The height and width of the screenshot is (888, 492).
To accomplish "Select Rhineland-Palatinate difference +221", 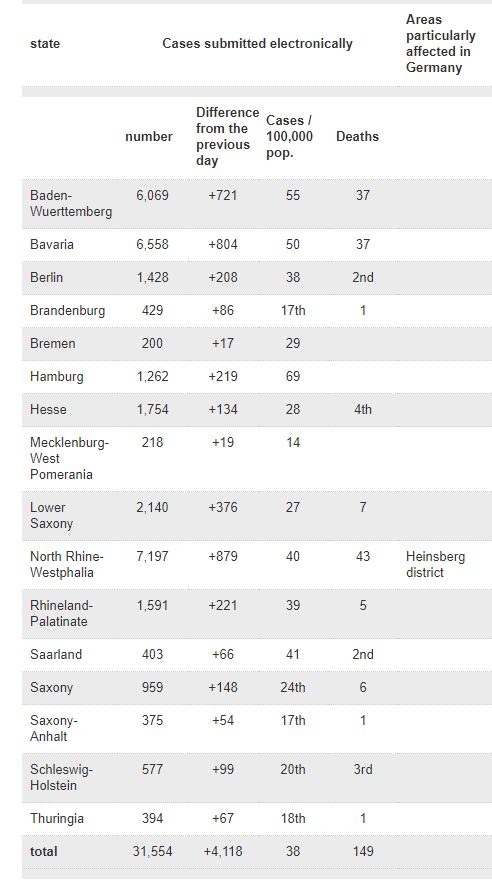I will click(x=223, y=605).
